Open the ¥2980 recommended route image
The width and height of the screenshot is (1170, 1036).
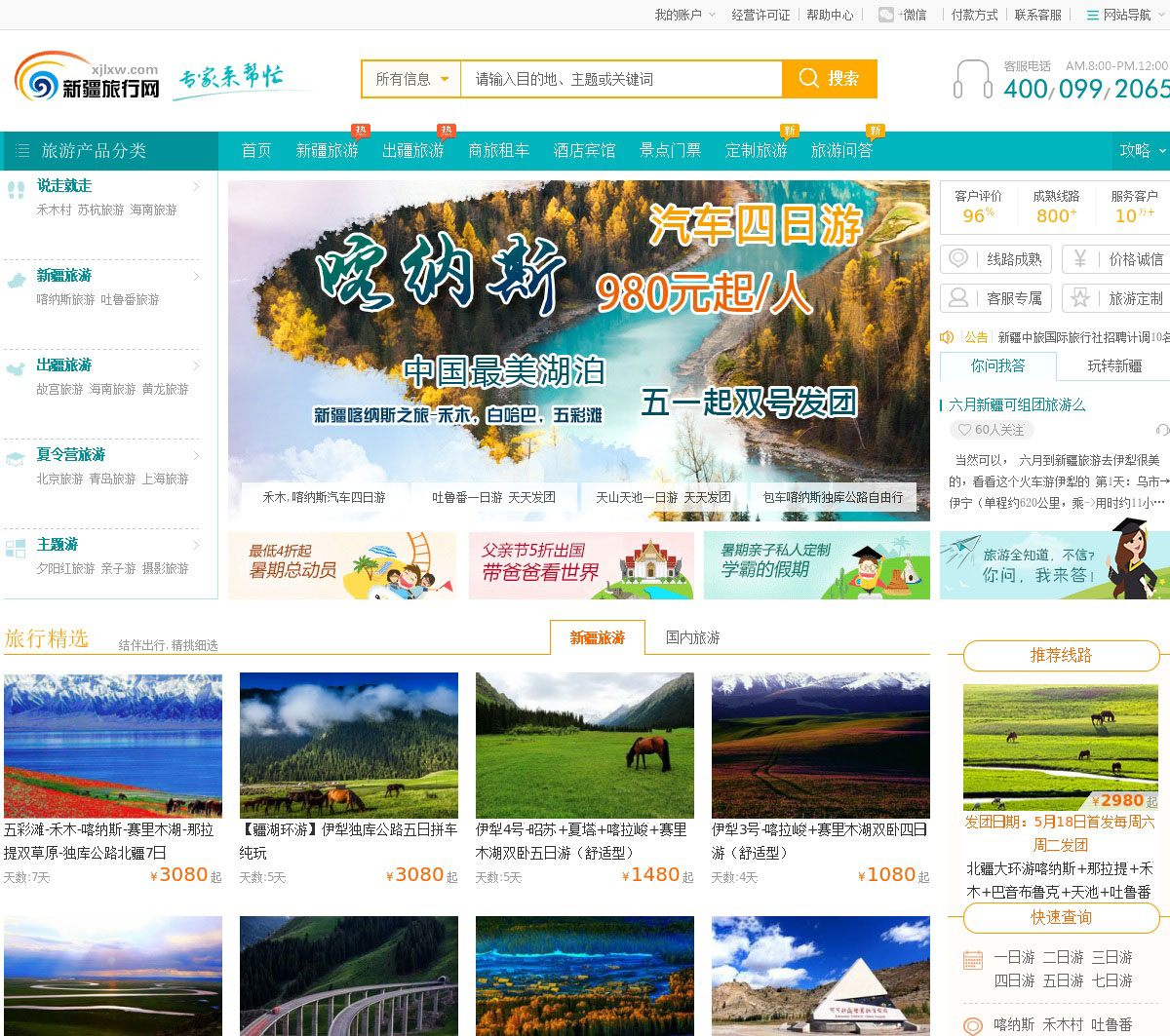click(x=1061, y=747)
